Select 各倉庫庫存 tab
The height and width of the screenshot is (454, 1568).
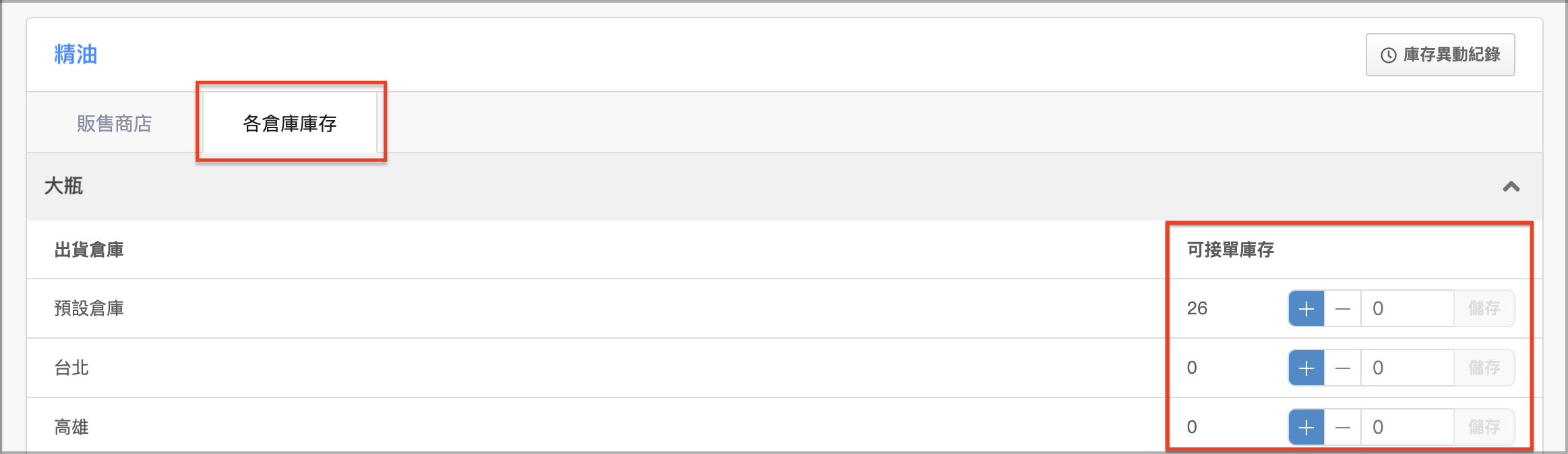coord(290,124)
